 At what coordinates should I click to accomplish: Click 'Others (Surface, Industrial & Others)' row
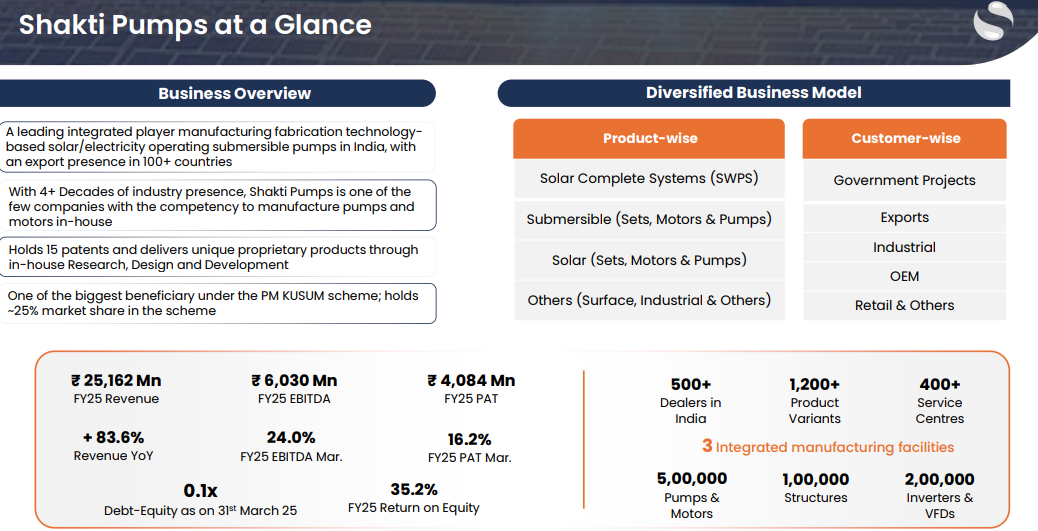pyautogui.click(x=649, y=301)
